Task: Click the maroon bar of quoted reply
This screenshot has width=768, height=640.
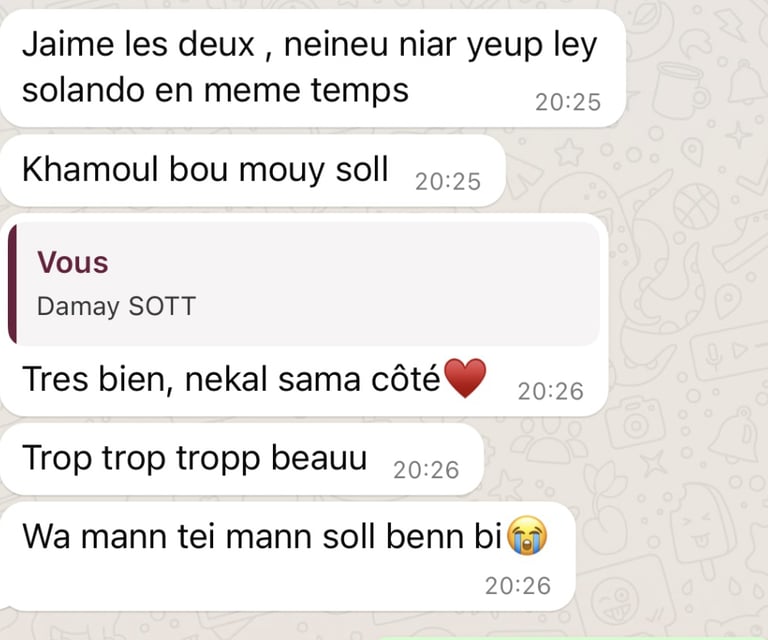Action: pos(12,284)
